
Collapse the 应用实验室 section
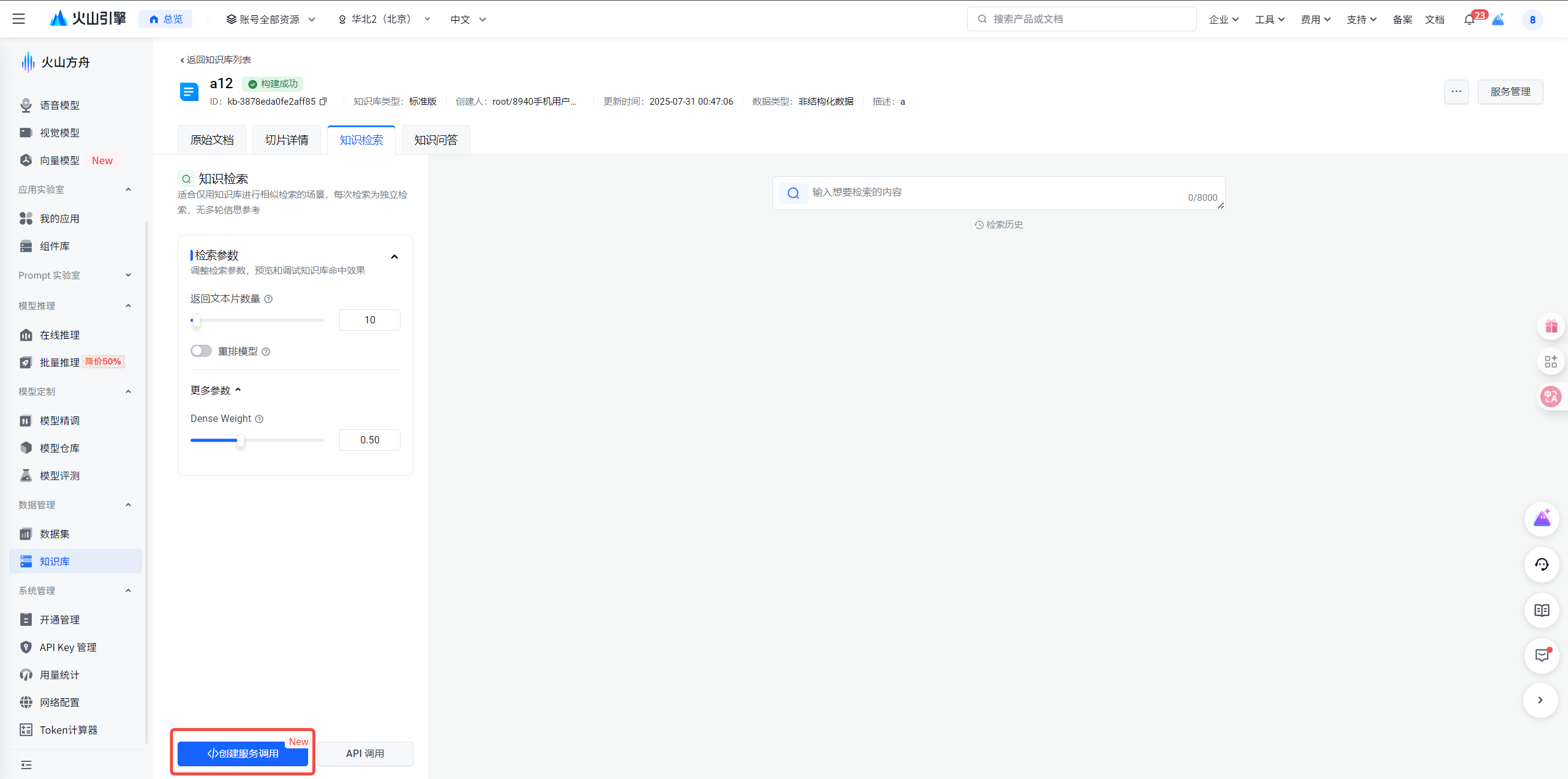[x=128, y=189]
